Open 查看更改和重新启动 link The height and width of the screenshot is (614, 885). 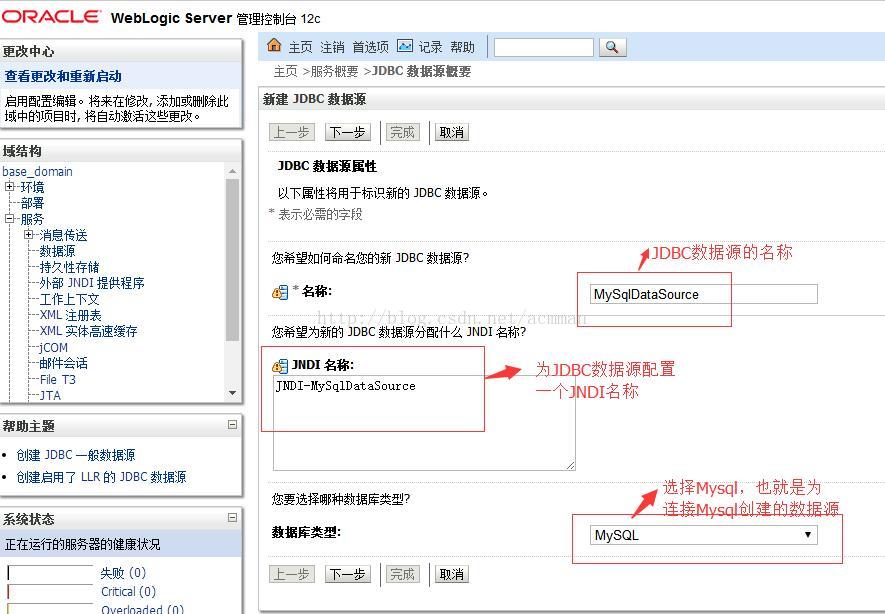point(63,76)
